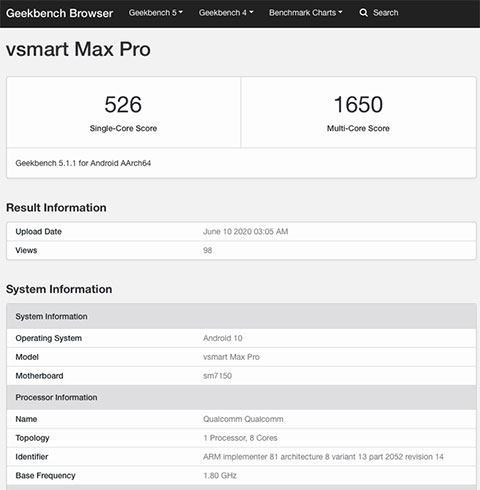Open the Benchmark Charts dropdown
The width and height of the screenshot is (480, 490).
pyautogui.click(x=306, y=13)
